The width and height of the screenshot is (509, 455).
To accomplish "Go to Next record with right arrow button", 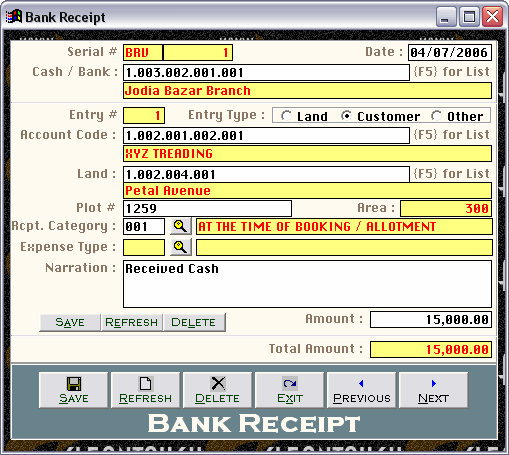I will pos(433,390).
